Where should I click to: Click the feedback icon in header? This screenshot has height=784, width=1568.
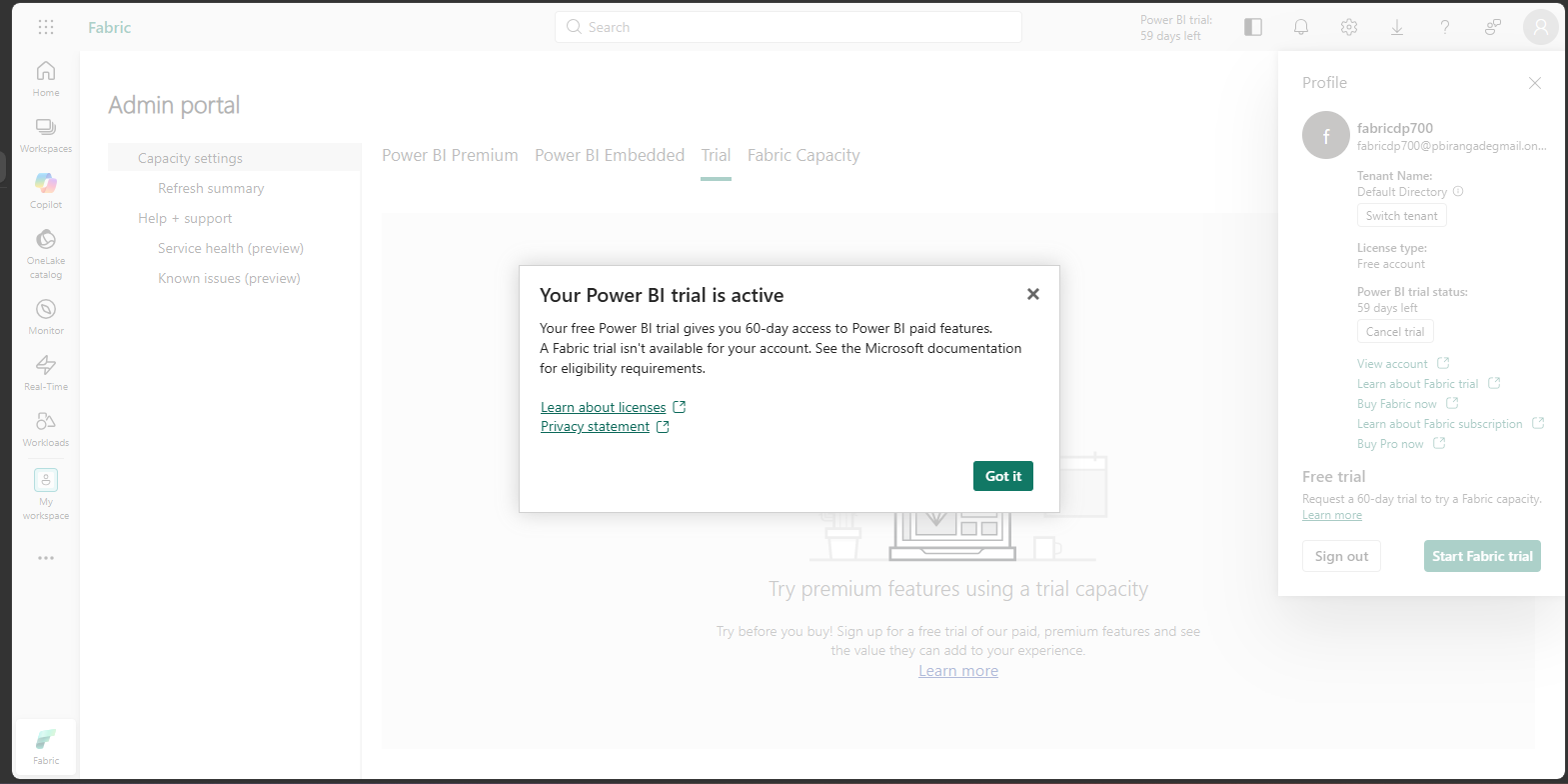(x=1493, y=27)
